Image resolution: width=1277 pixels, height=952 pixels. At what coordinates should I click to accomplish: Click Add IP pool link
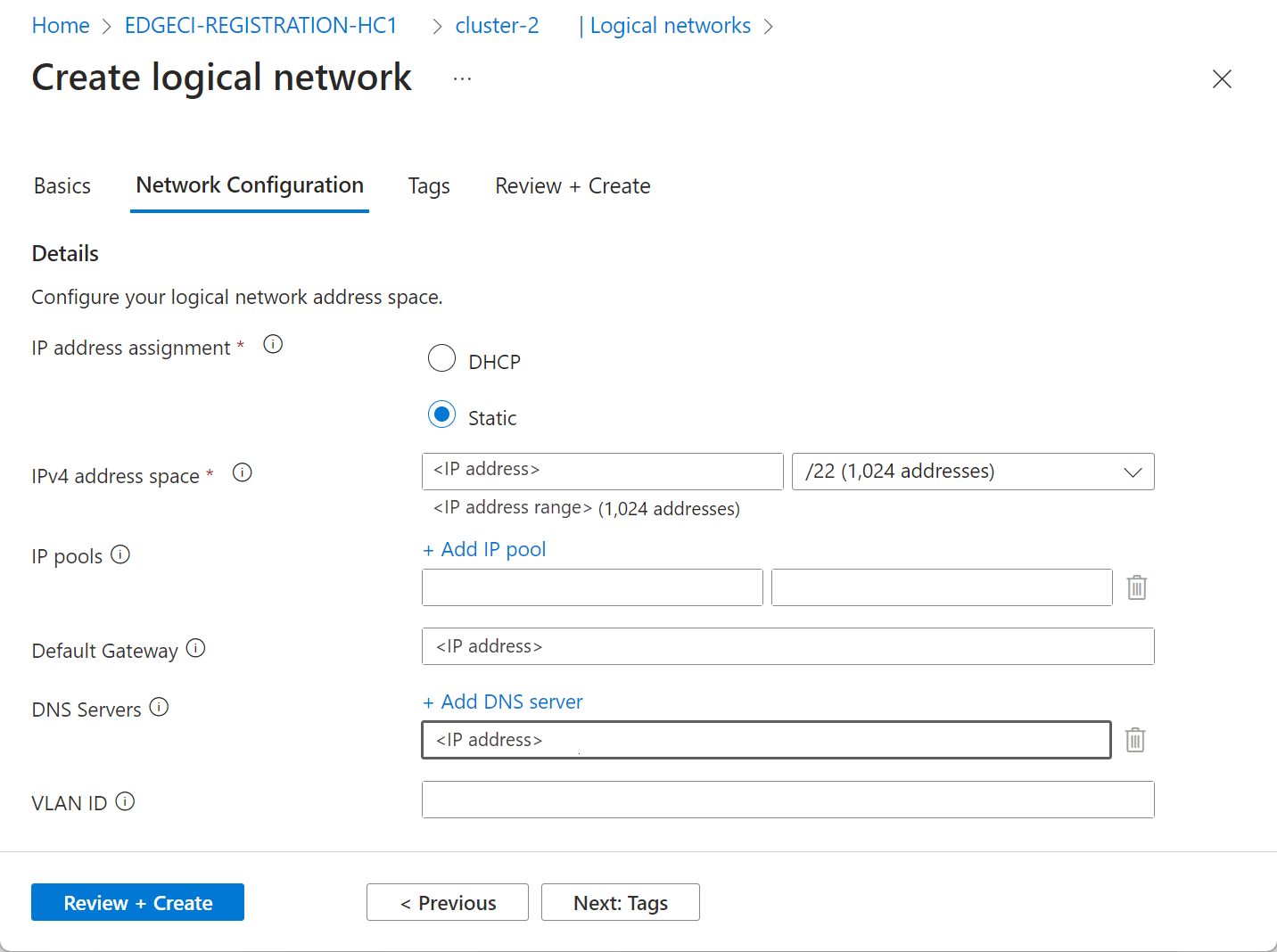tap(484, 549)
